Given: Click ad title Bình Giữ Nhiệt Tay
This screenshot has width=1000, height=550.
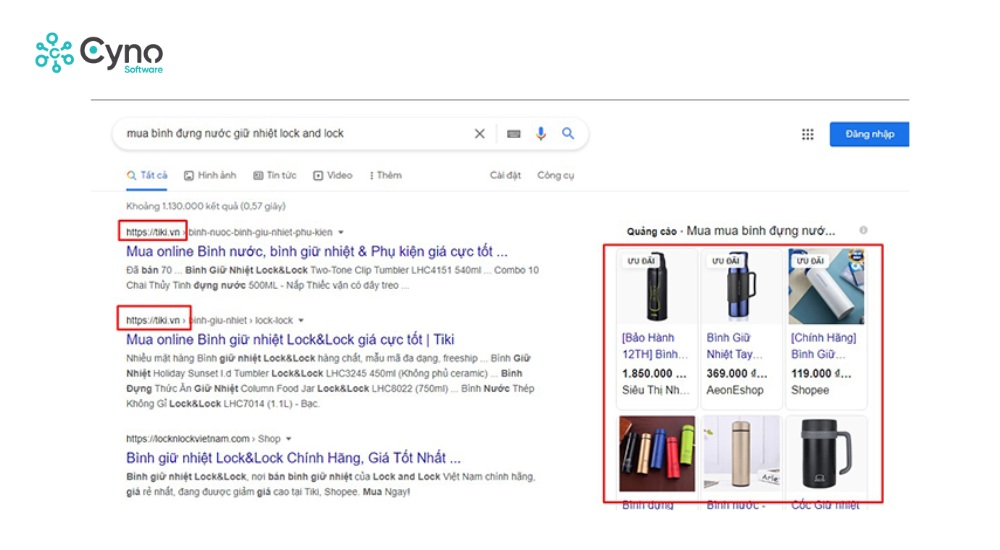Looking at the screenshot, I should click(734, 346).
